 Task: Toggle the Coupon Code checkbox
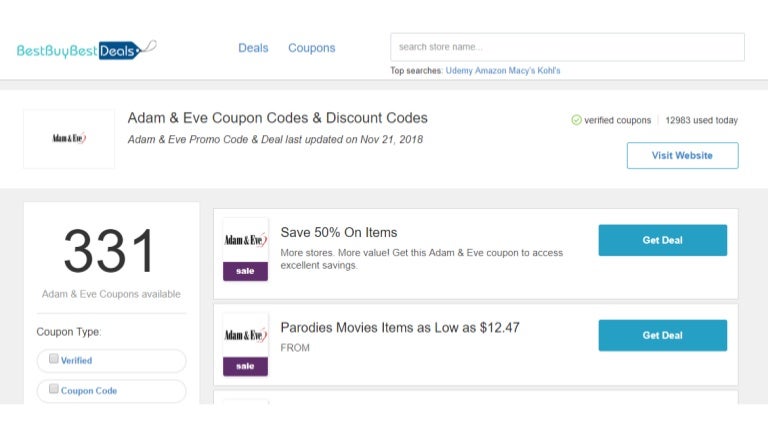click(x=54, y=389)
